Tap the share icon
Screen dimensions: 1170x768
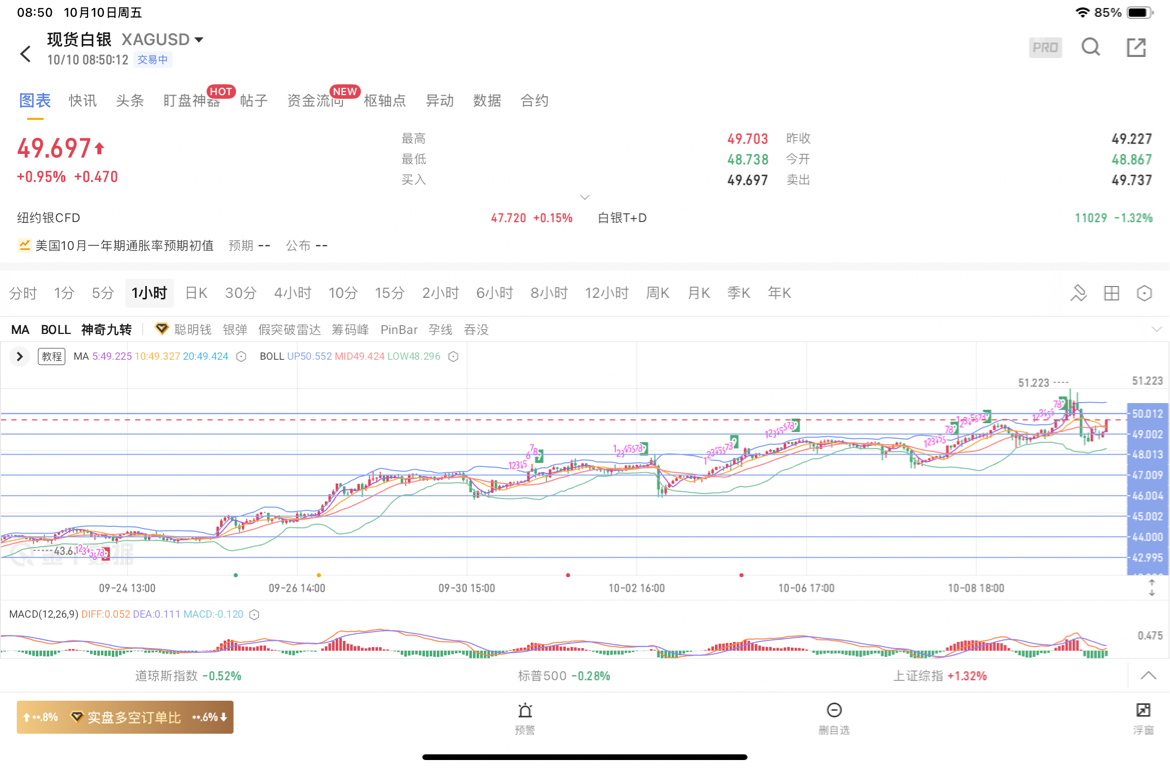1136,47
